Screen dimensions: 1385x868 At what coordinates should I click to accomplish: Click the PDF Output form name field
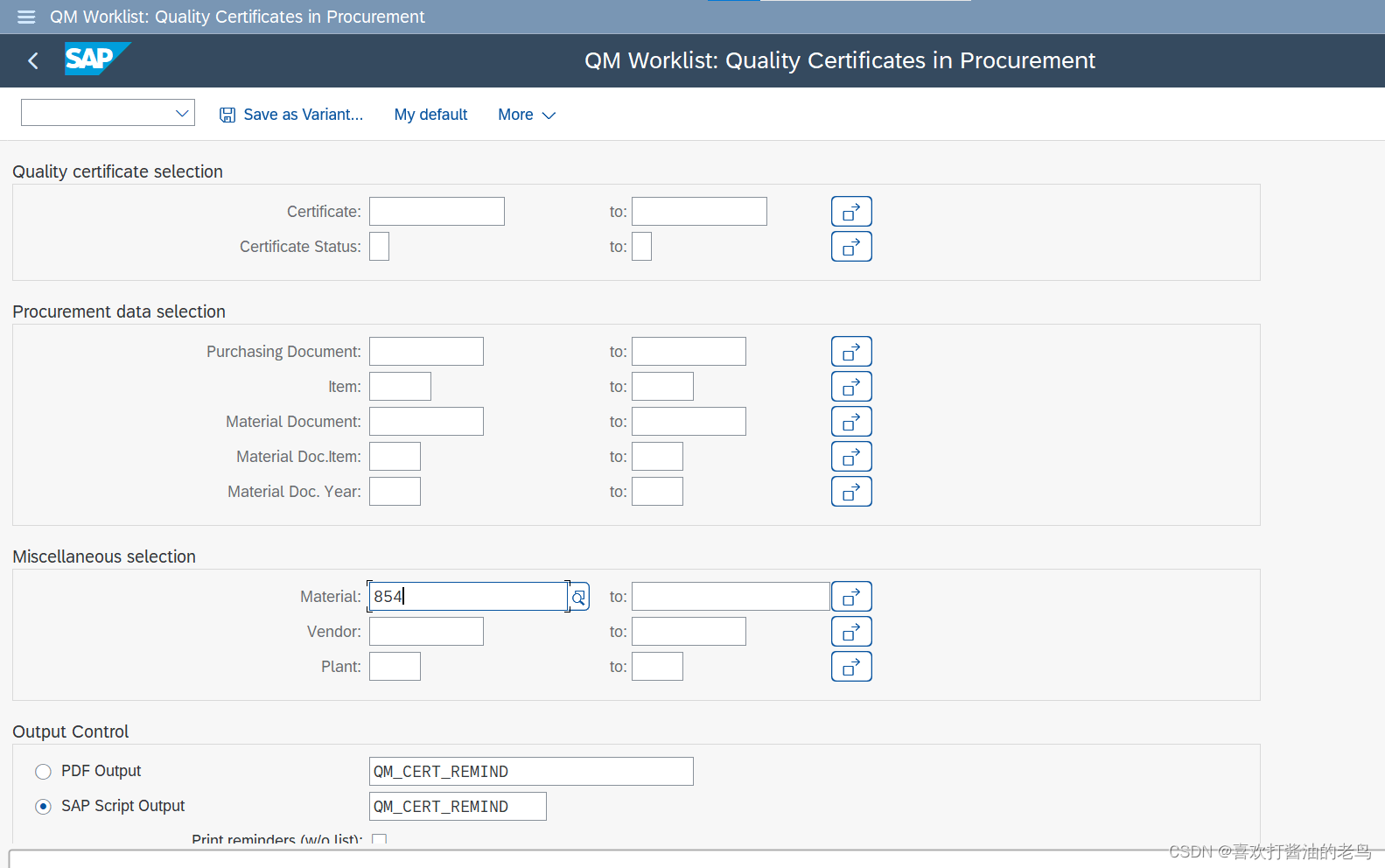point(531,772)
